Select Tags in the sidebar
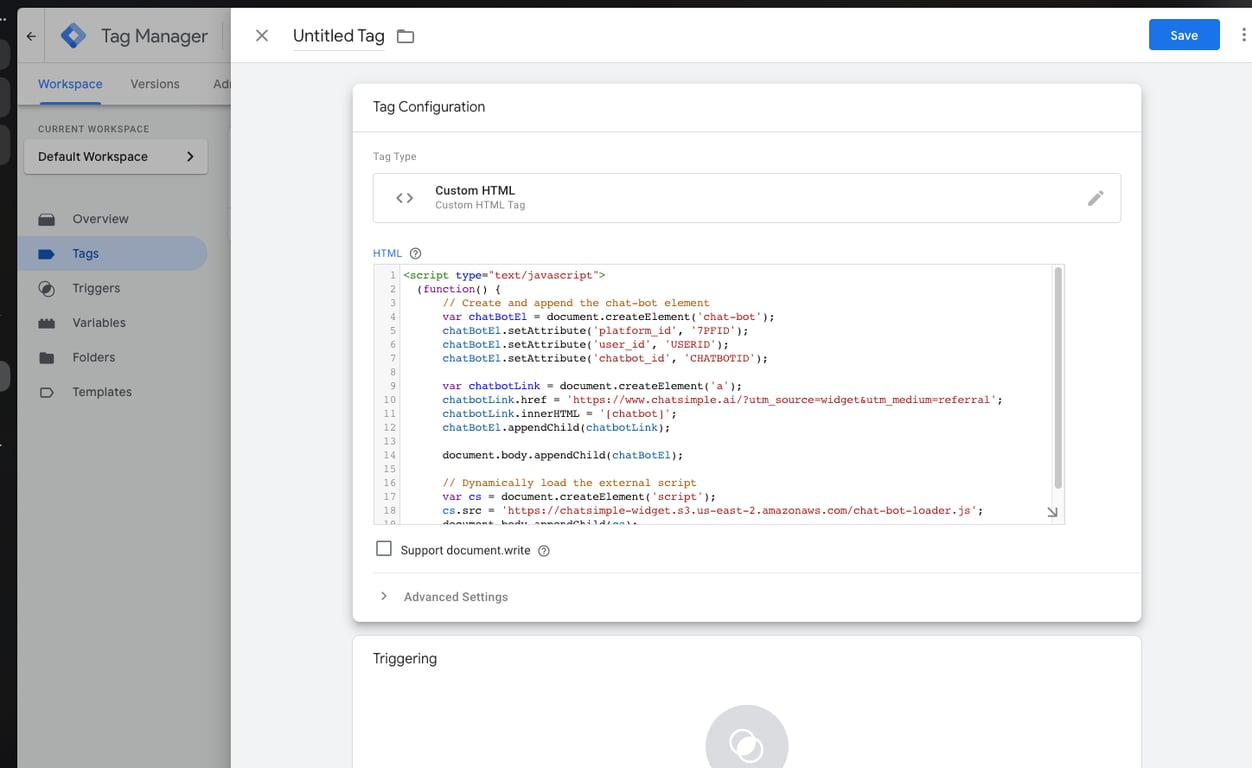Screen dimensions: 1252x768 [112, 254]
